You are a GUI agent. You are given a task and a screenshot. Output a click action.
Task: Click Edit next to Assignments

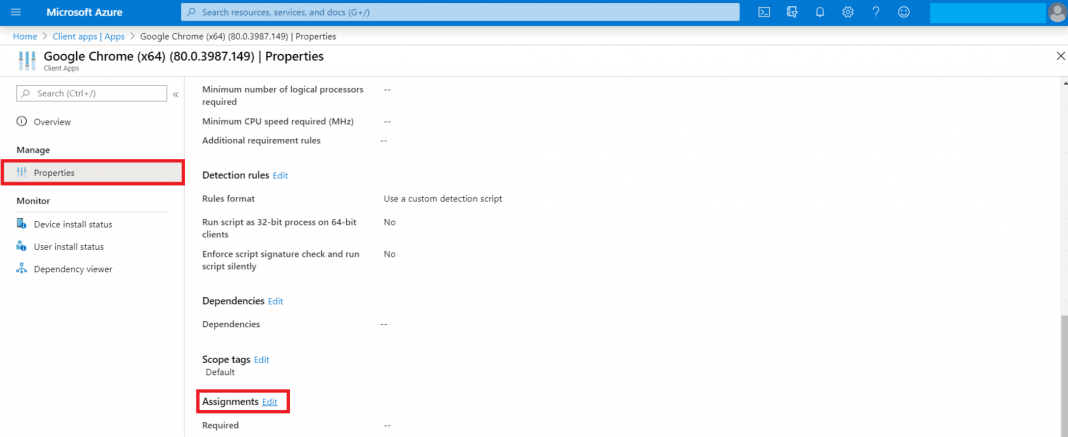(270, 402)
